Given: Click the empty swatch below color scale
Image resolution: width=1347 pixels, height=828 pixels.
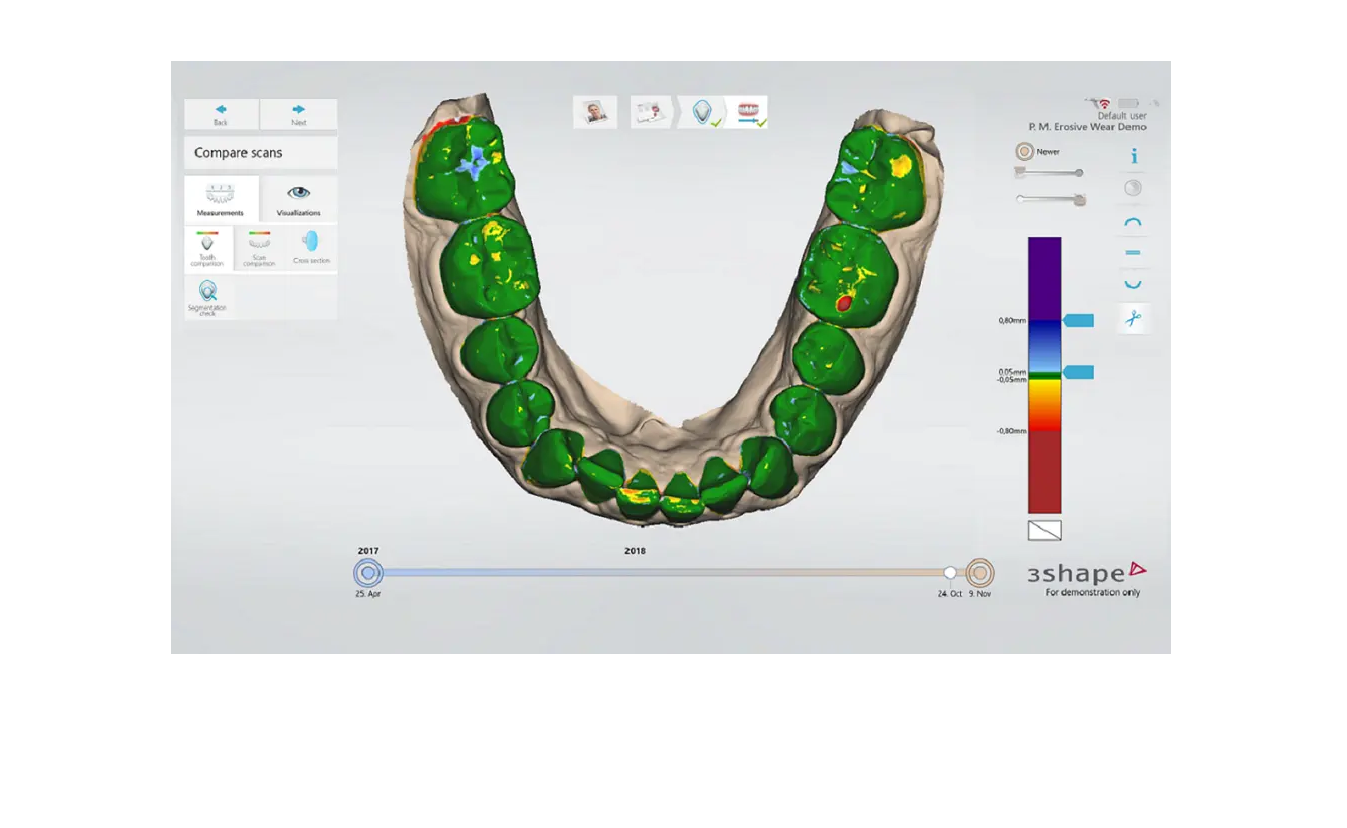Looking at the screenshot, I should point(1044,530).
